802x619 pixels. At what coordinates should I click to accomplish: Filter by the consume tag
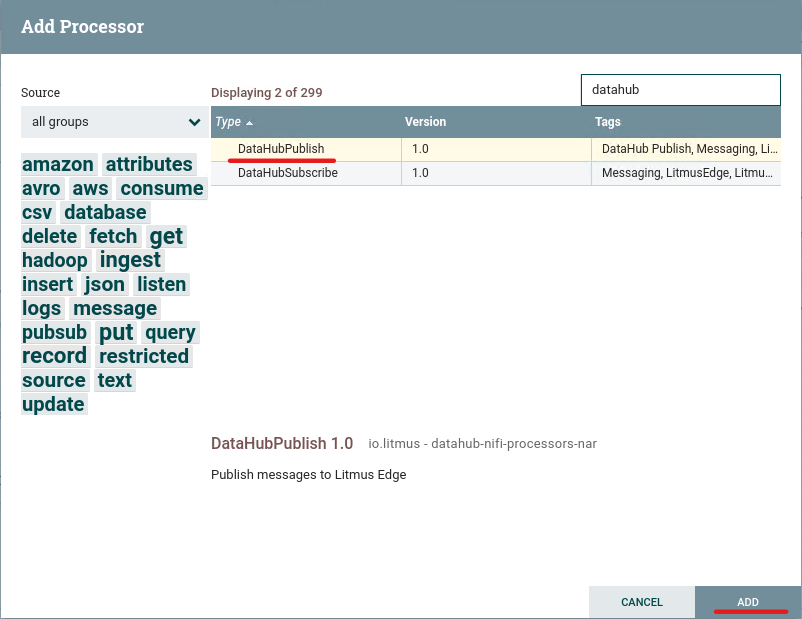click(x=162, y=188)
